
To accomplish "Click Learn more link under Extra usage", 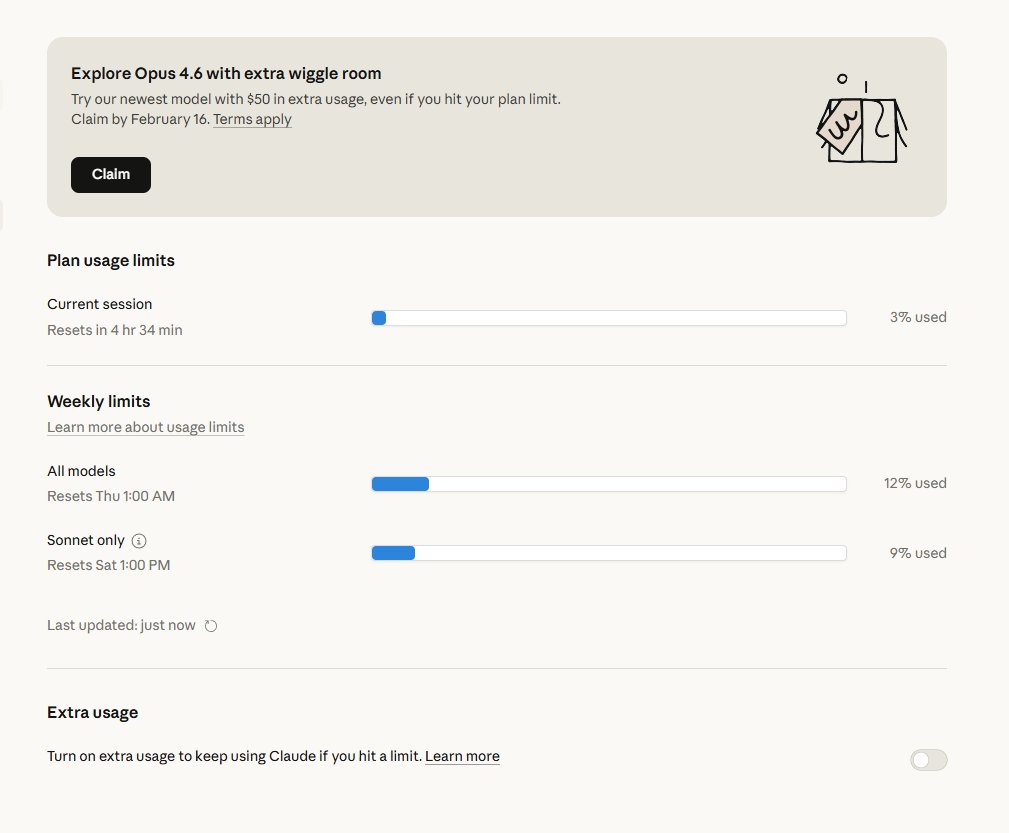I will [x=462, y=756].
